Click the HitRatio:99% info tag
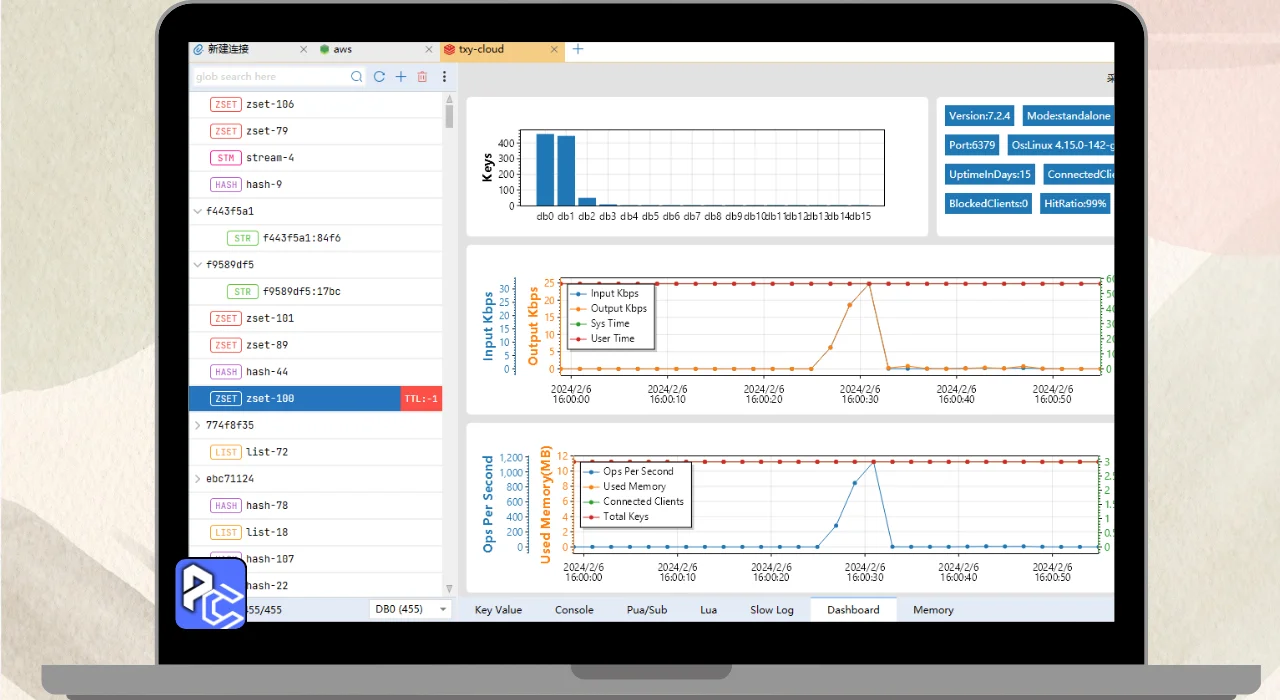Screen dimensions: 1280x700 click(1075, 203)
